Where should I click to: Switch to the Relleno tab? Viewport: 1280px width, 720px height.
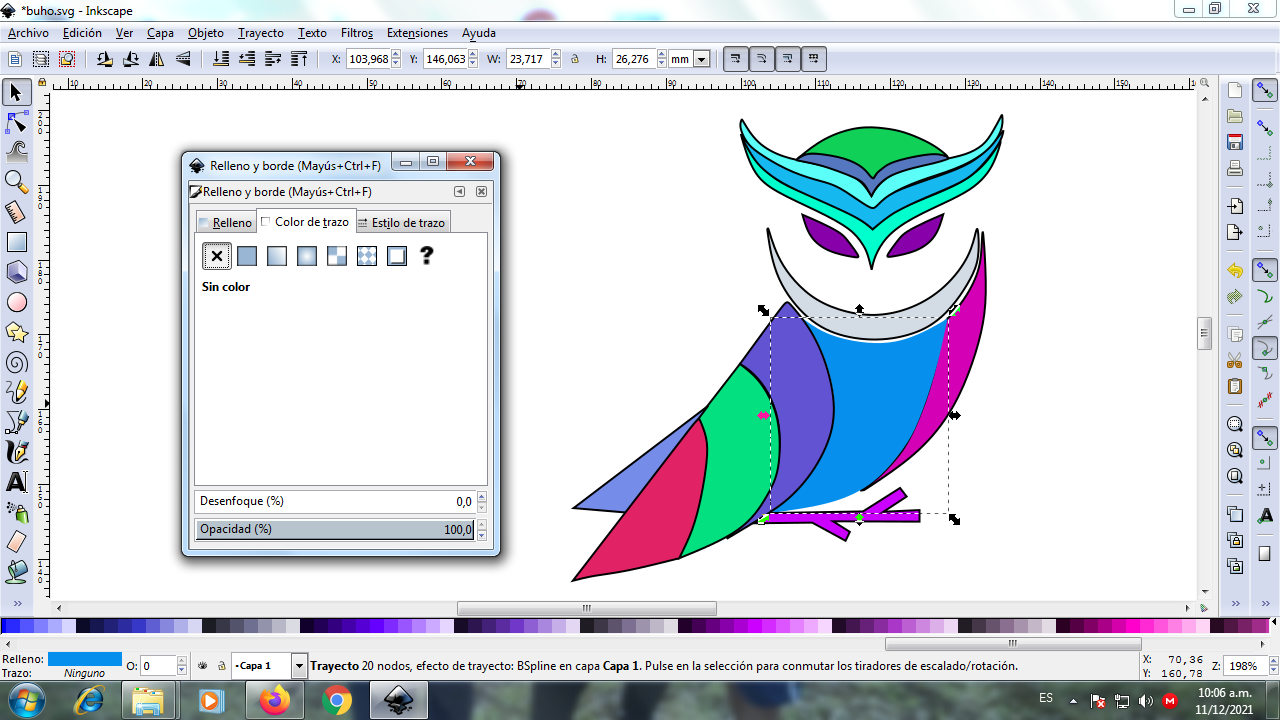pyautogui.click(x=225, y=223)
